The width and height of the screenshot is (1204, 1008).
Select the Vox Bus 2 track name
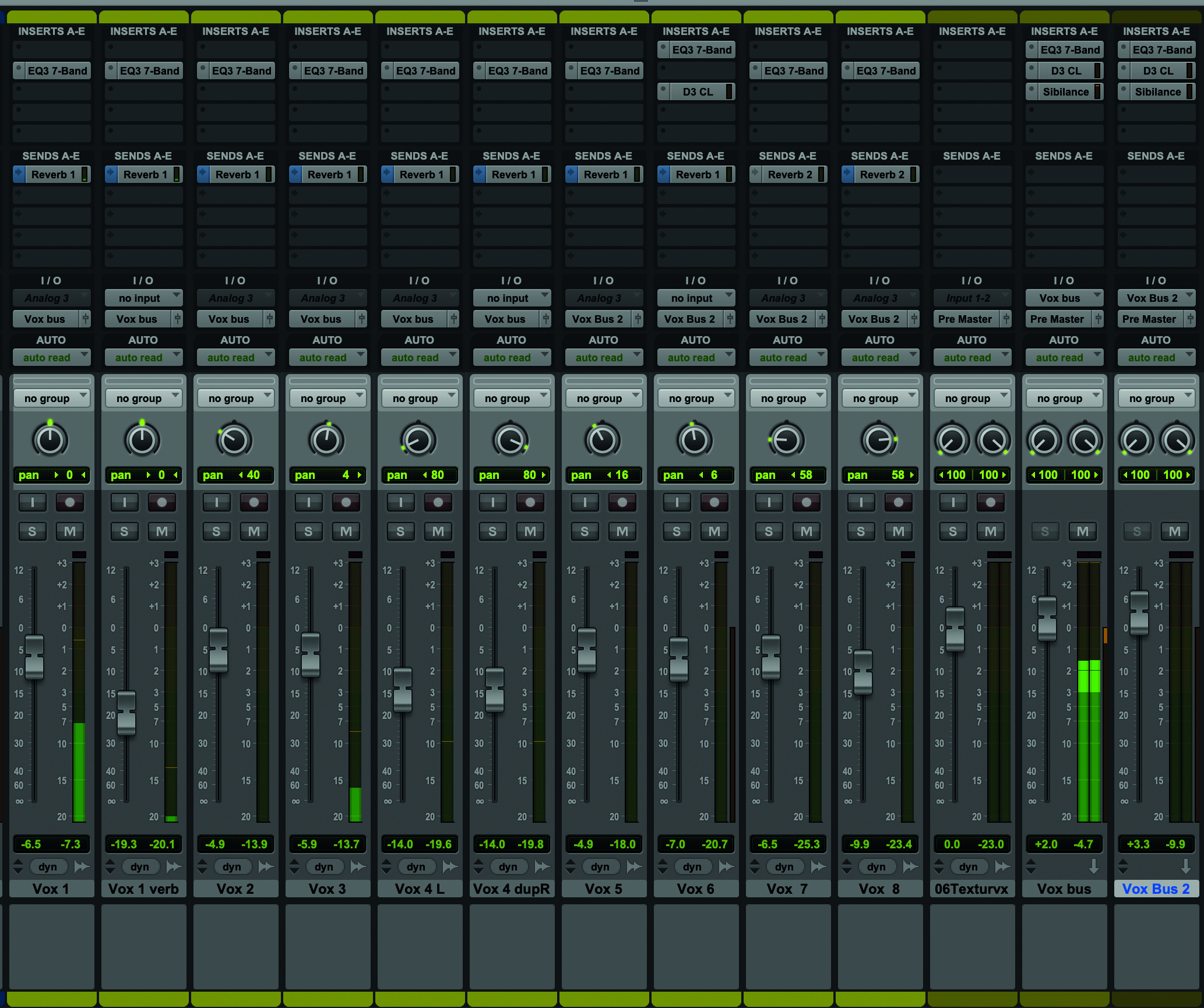1156,889
